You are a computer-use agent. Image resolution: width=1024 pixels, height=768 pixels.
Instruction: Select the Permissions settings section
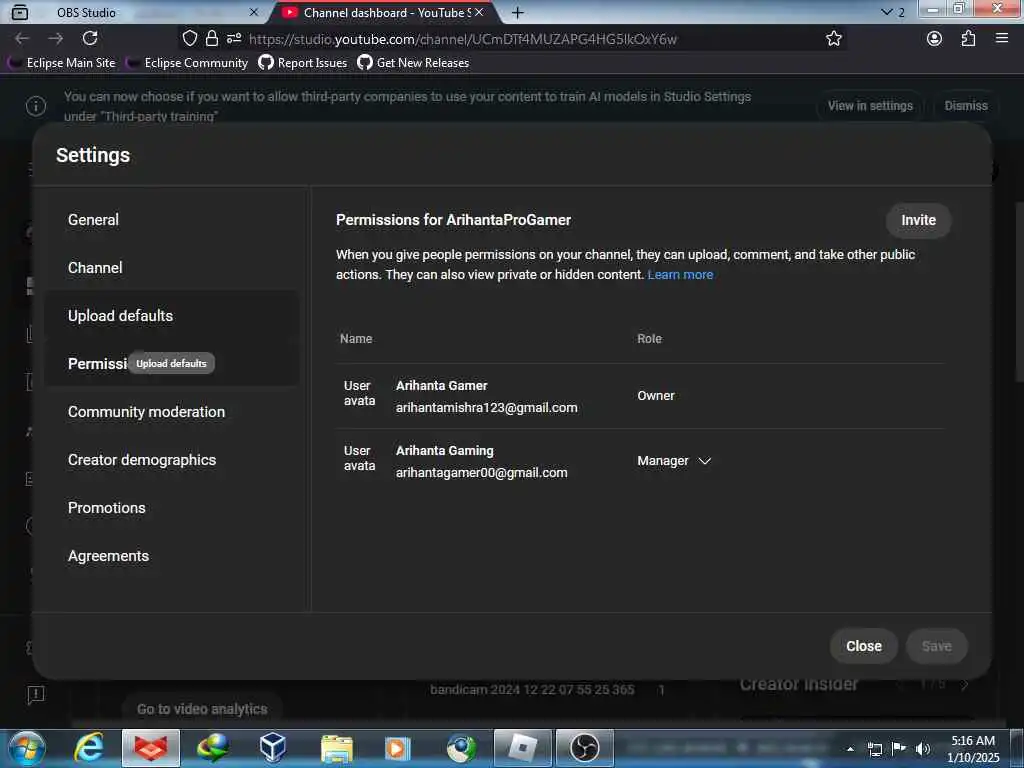pyautogui.click(x=98, y=364)
